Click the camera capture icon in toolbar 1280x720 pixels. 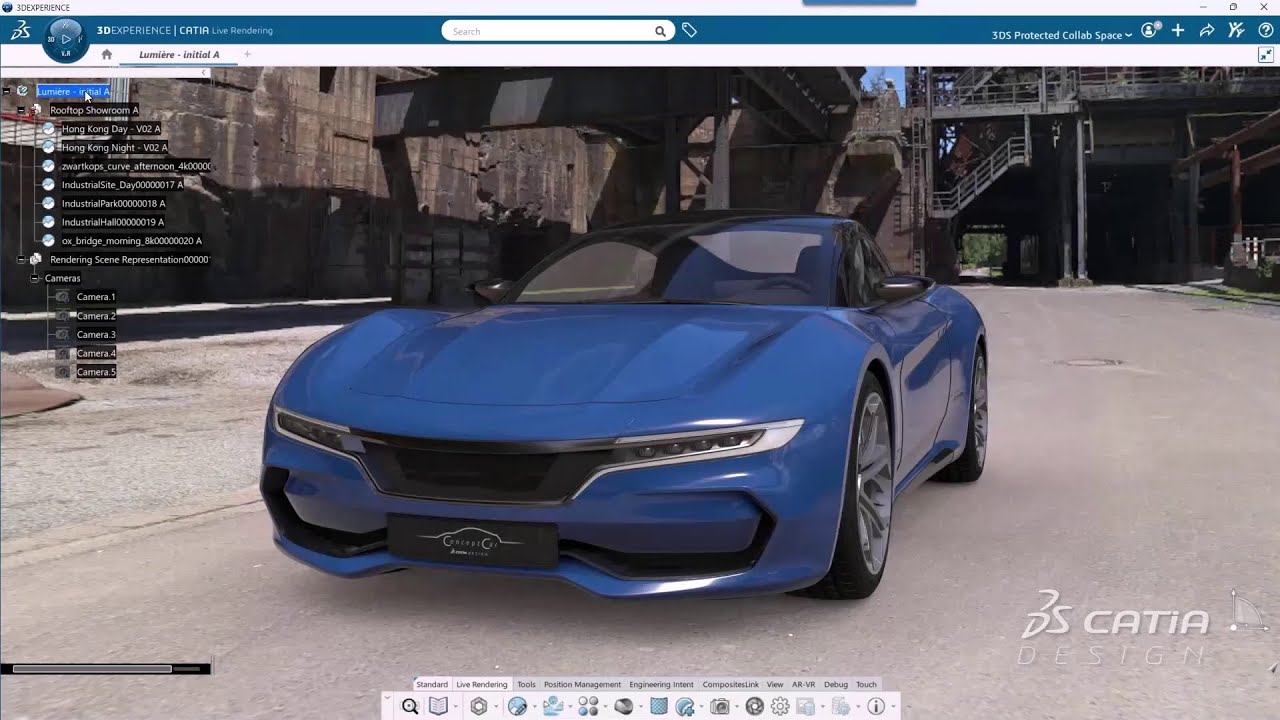pyautogui.click(x=719, y=707)
